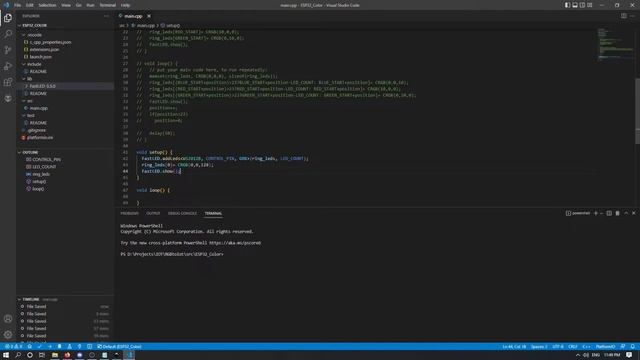Click the UTF-8 encoding status item
Screen dimensions: 640x360
558,347
